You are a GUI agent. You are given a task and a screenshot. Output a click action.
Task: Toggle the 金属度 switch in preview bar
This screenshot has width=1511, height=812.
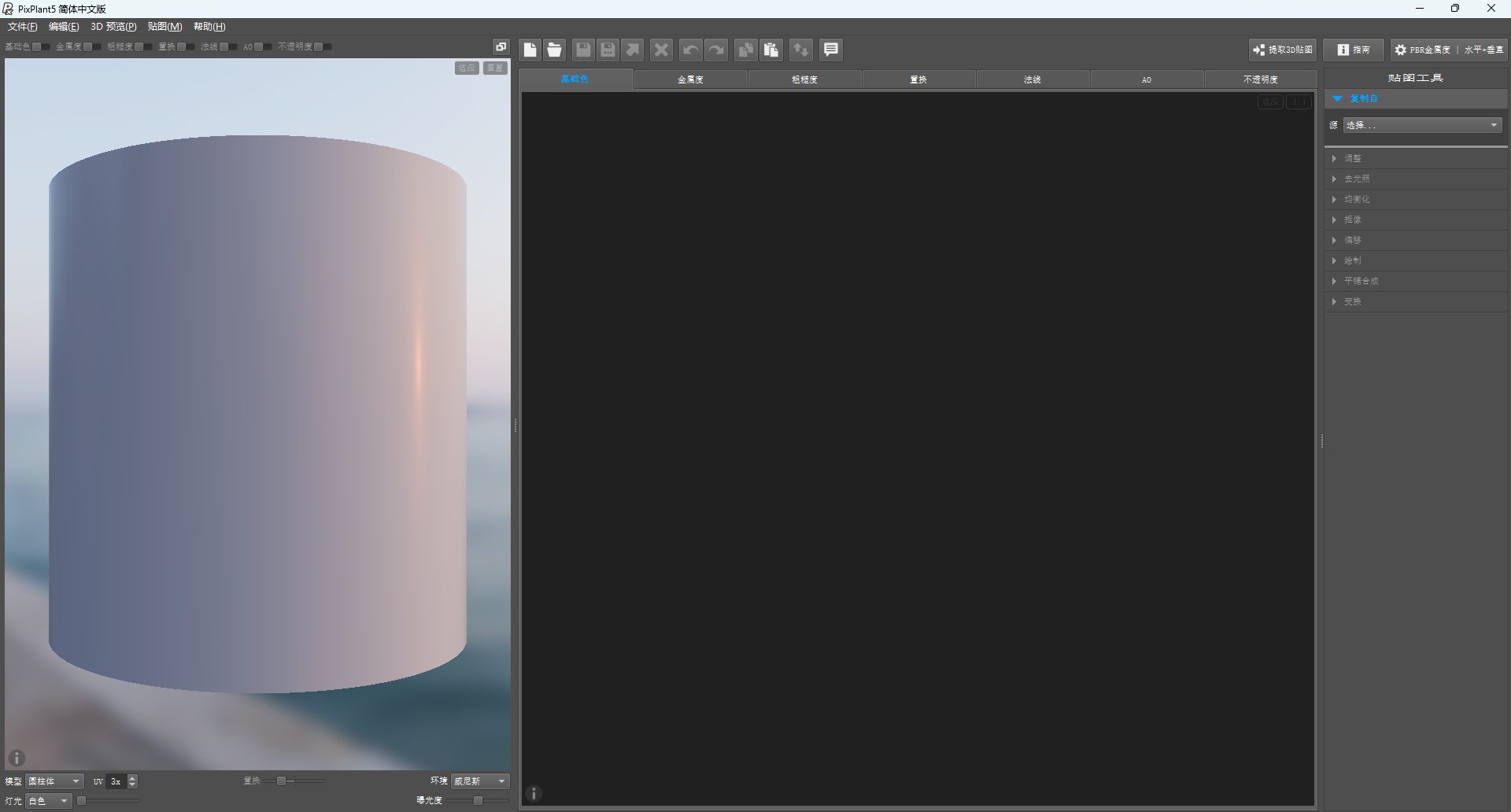(92, 47)
